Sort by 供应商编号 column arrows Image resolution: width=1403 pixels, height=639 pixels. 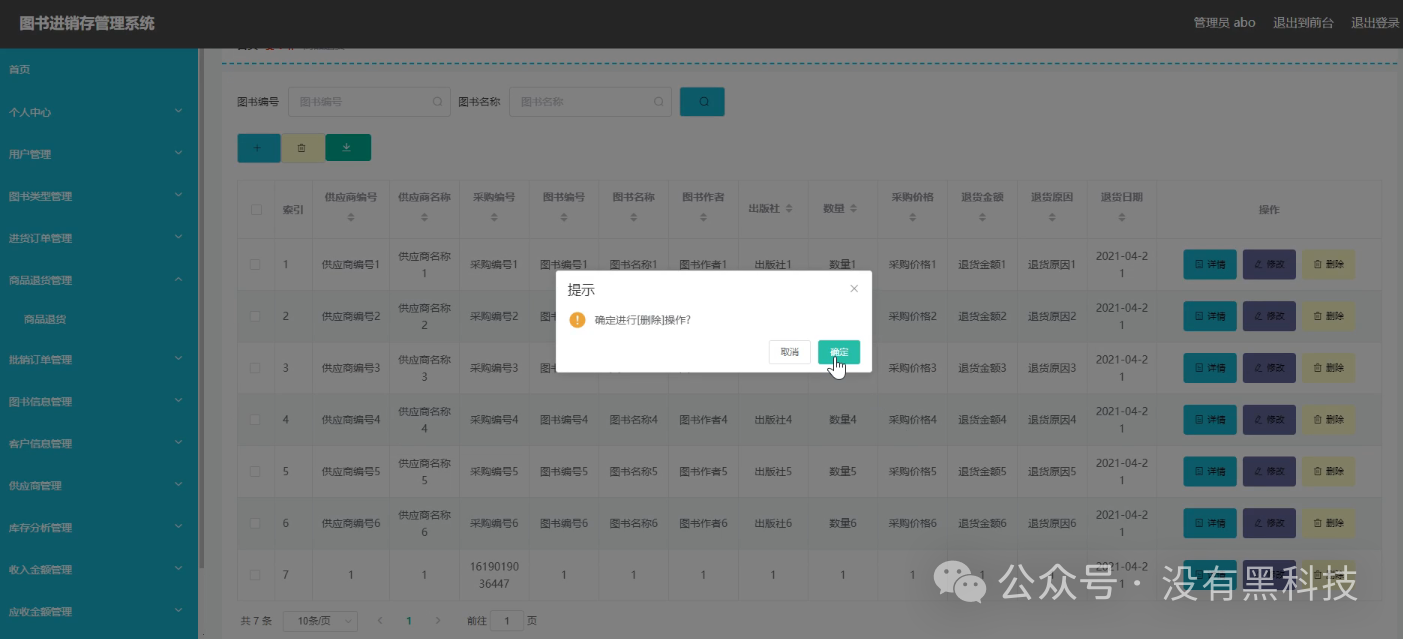click(351, 217)
